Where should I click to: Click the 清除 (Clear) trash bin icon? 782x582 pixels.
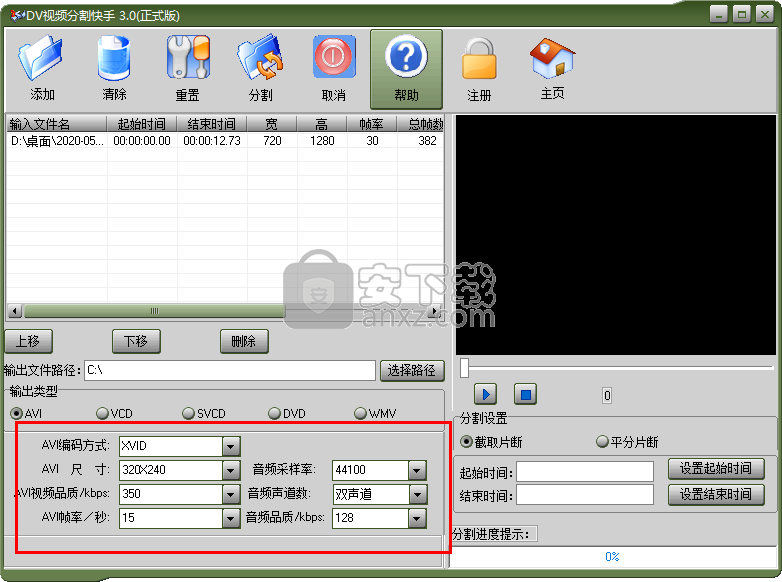coord(114,57)
